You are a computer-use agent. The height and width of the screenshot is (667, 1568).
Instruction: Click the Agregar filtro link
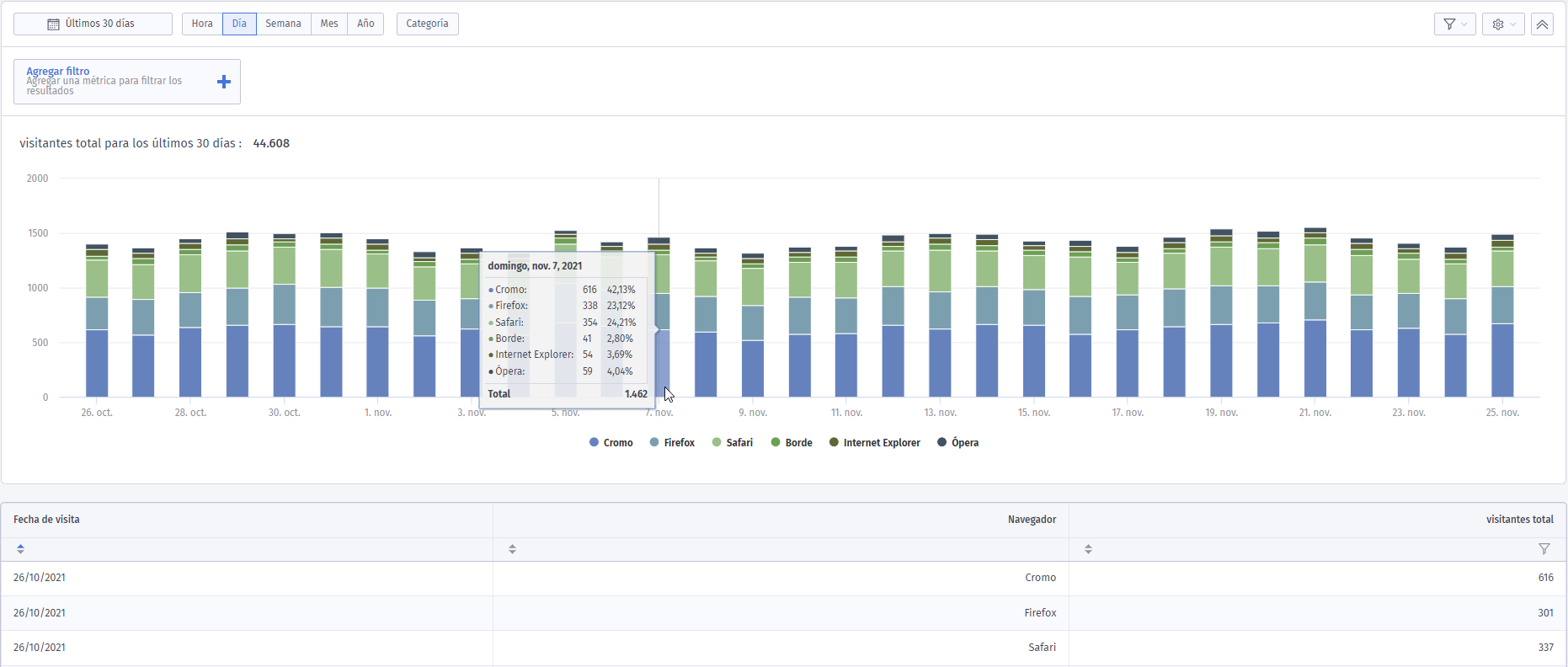(58, 71)
